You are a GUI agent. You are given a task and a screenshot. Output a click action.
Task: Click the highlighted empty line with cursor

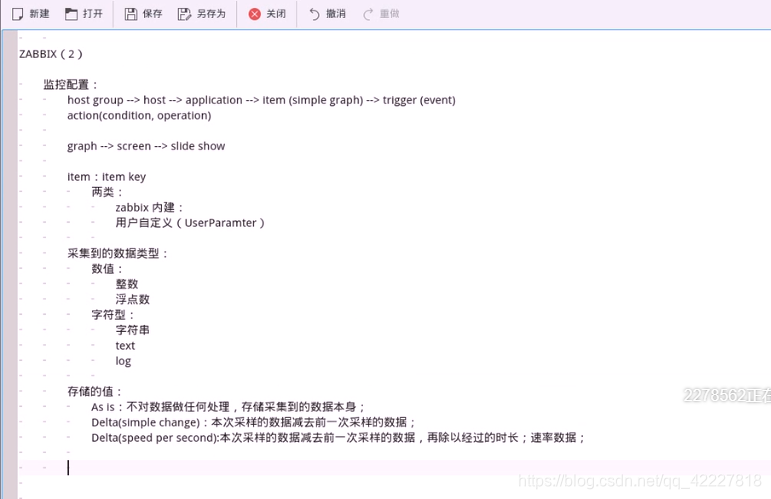point(393,468)
